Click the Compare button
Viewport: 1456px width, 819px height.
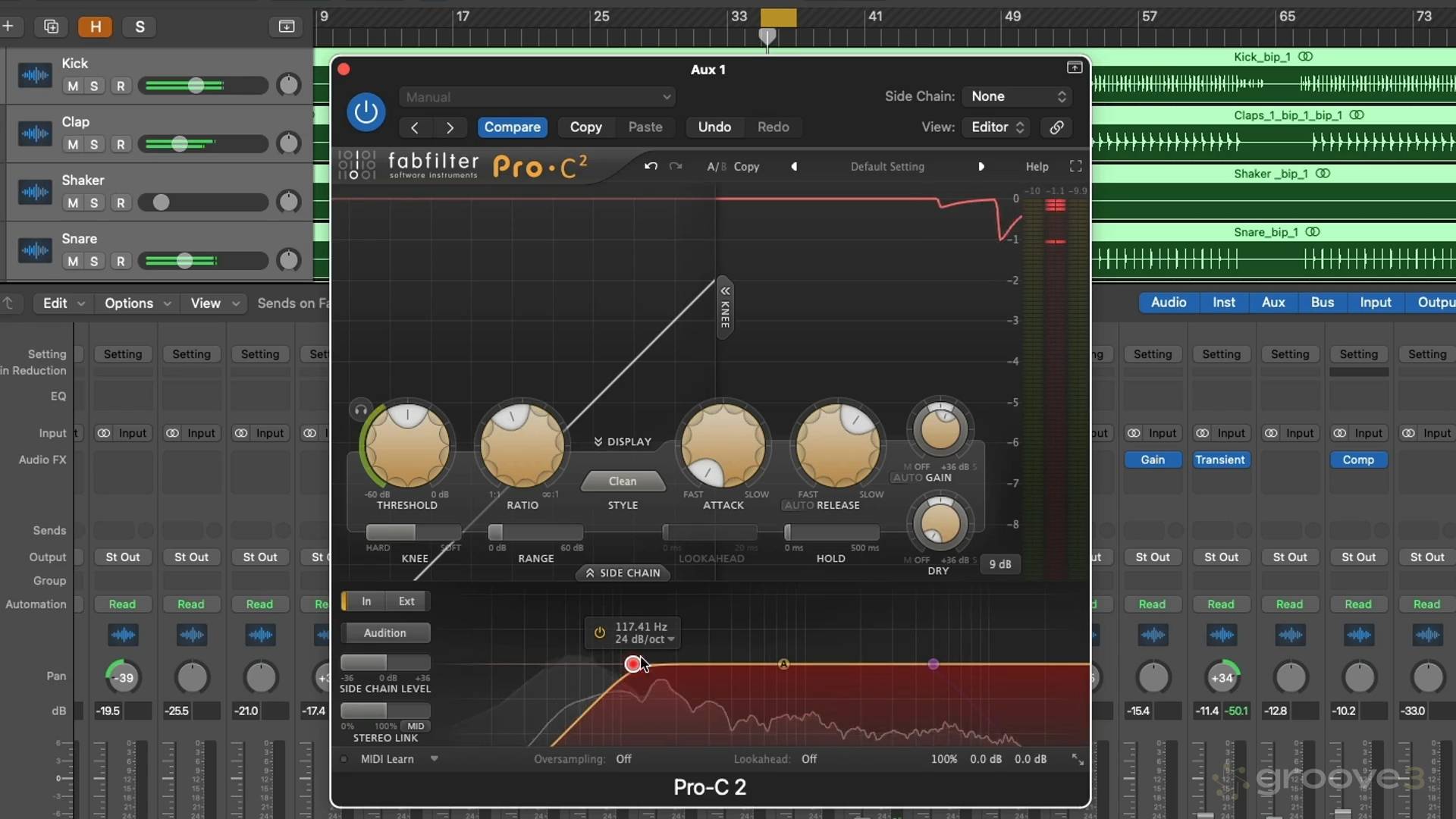click(x=512, y=127)
